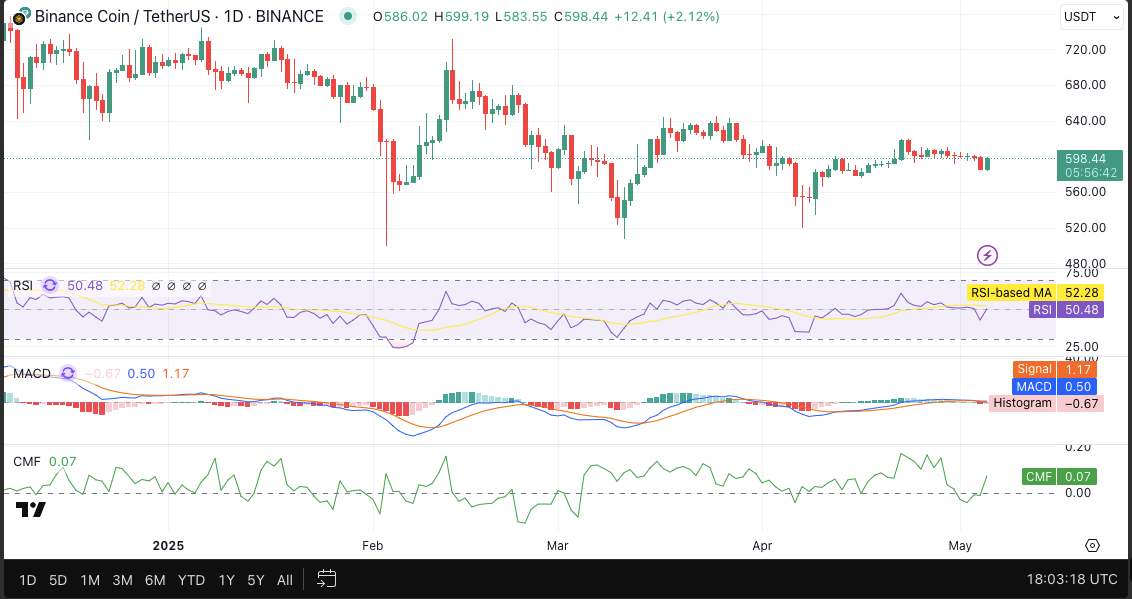Click the 520.00 price axis label

click(1086, 228)
